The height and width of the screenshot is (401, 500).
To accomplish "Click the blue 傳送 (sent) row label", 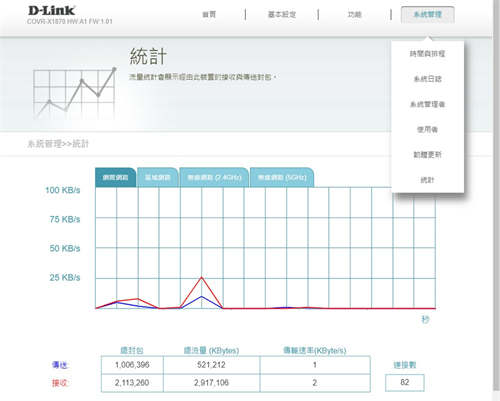I will coord(60,365).
